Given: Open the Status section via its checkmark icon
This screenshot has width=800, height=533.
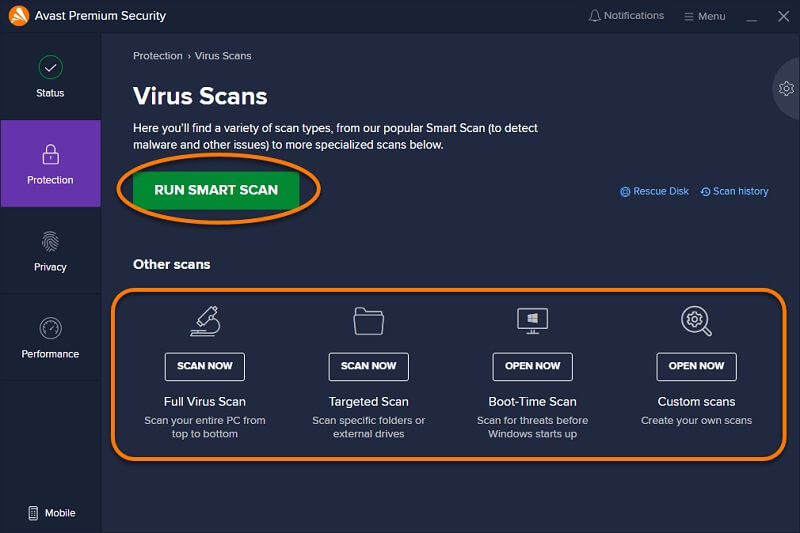Looking at the screenshot, I should (x=51, y=67).
